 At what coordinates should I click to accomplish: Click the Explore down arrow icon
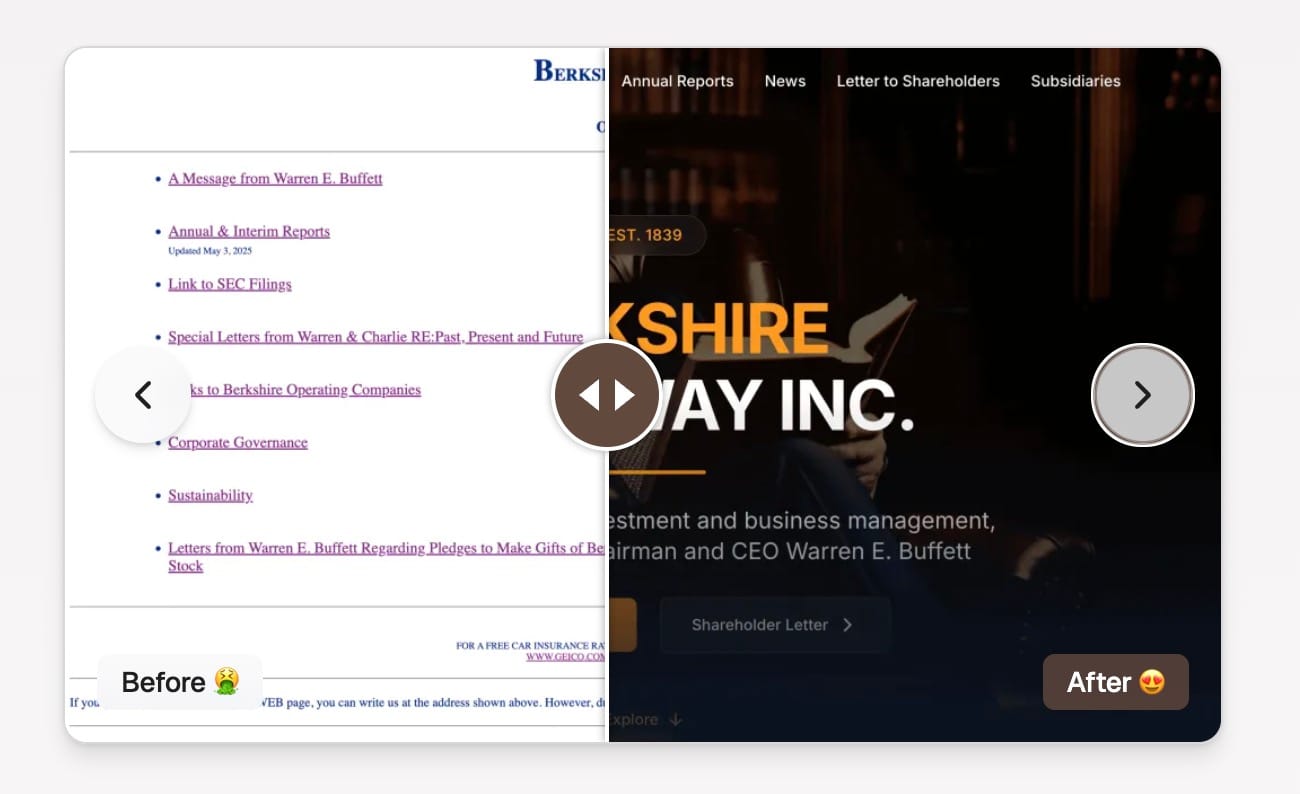676,720
